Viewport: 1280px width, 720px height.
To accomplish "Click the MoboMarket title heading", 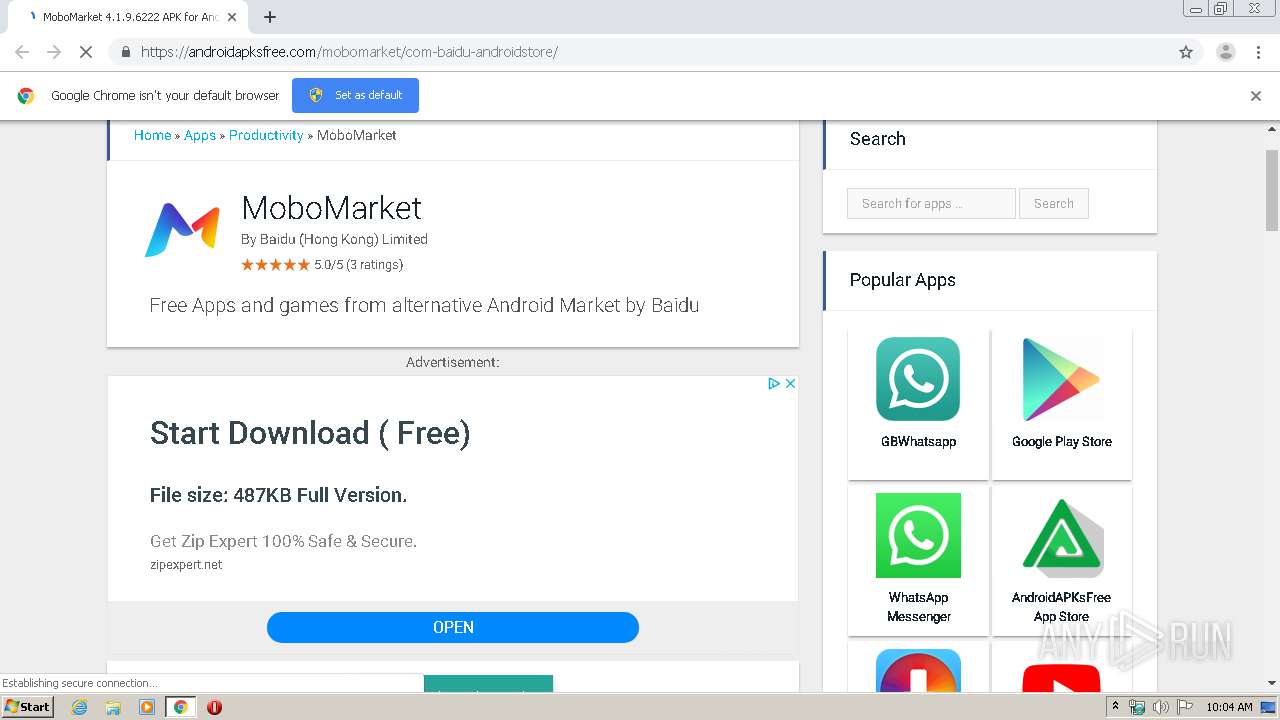I will pyautogui.click(x=332, y=207).
